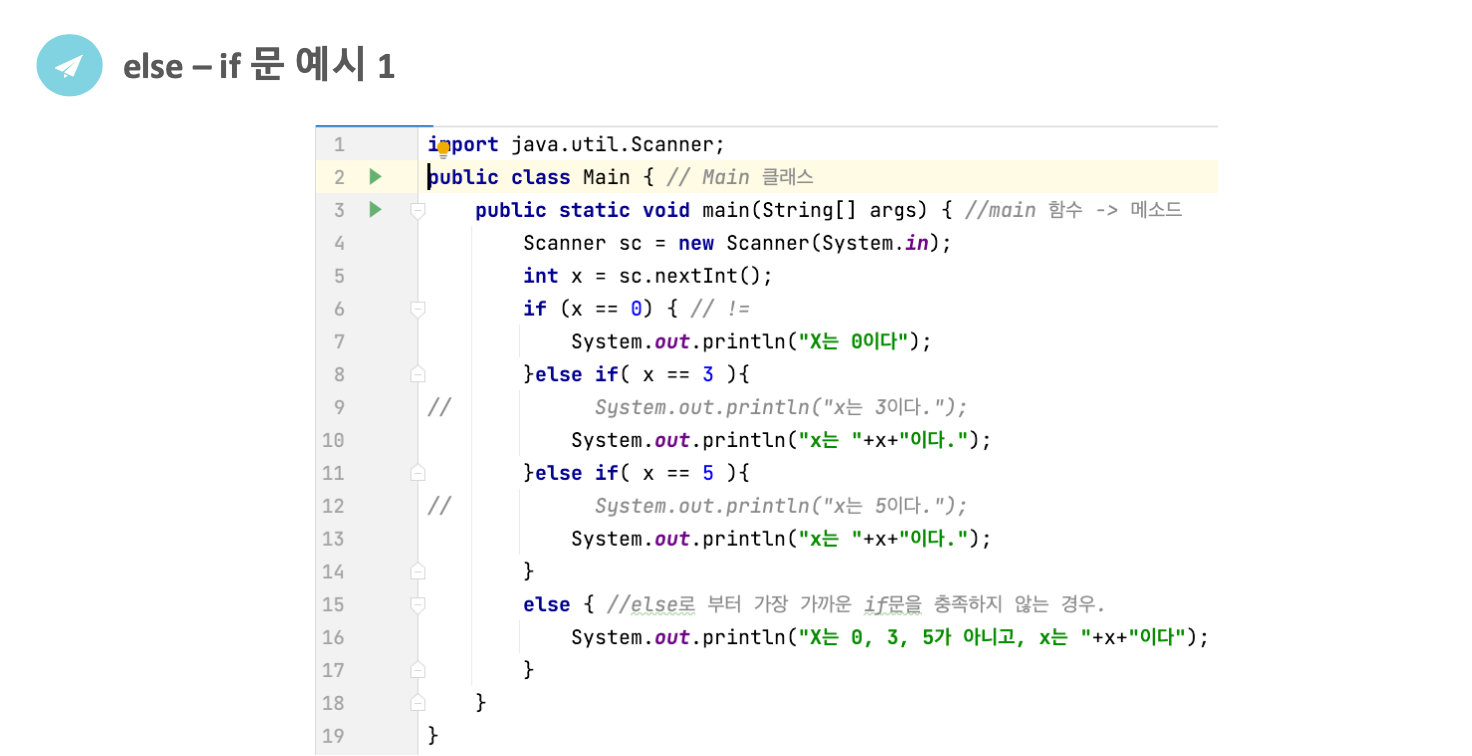Viewport: 1472px width, 756px height.
Task: Click the run arrow beside class Main
Action: pyautogui.click(x=375, y=177)
